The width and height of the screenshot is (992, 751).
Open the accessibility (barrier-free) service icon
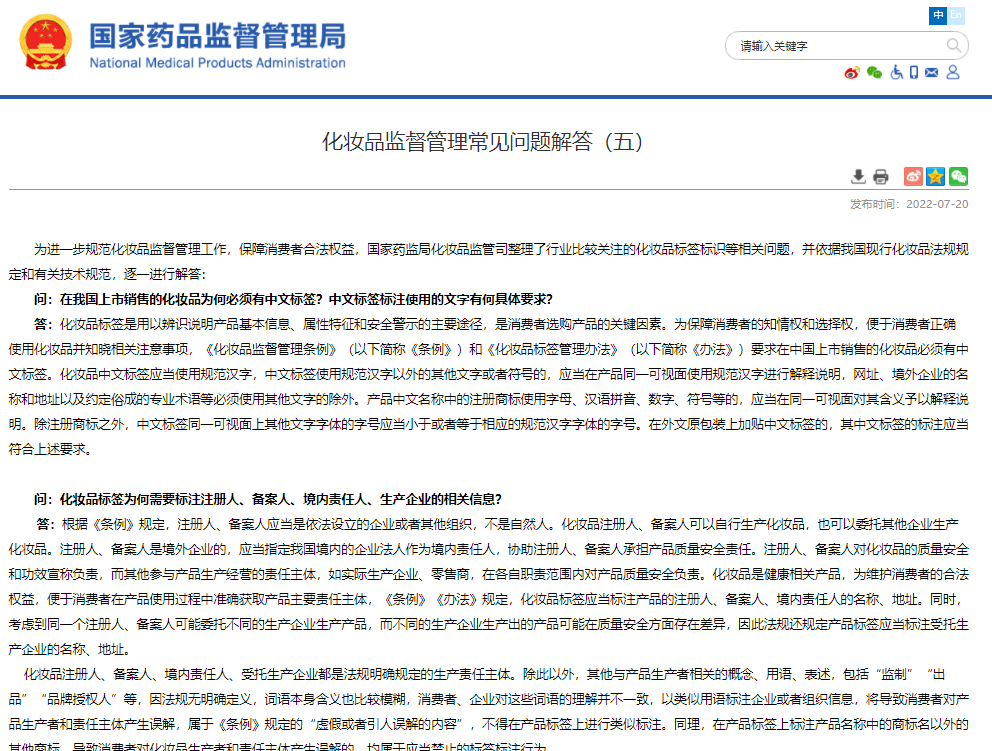[x=897, y=73]
